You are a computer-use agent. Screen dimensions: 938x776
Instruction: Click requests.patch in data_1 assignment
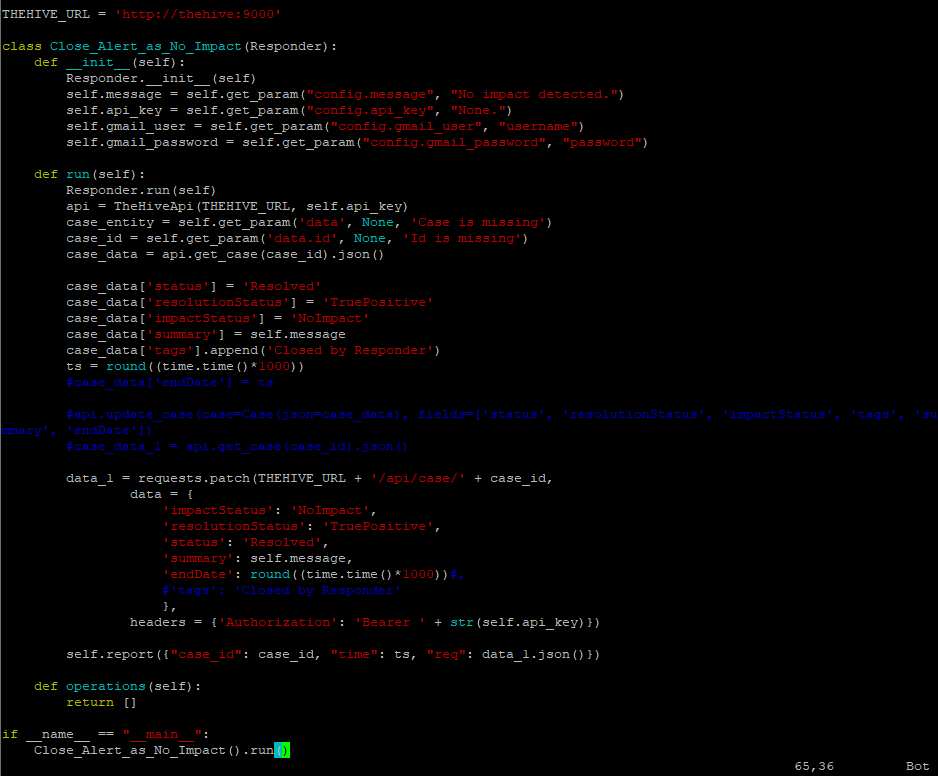(194, 479)
